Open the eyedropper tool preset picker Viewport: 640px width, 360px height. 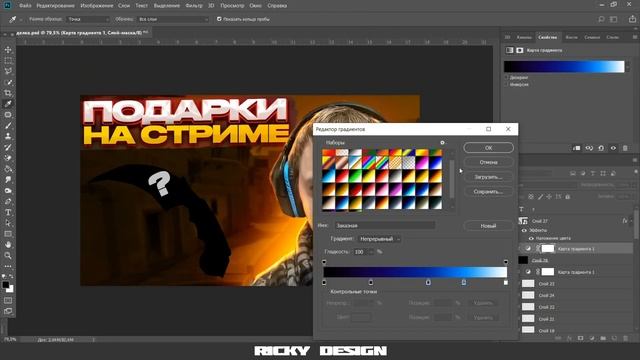[x=15, y=19]
